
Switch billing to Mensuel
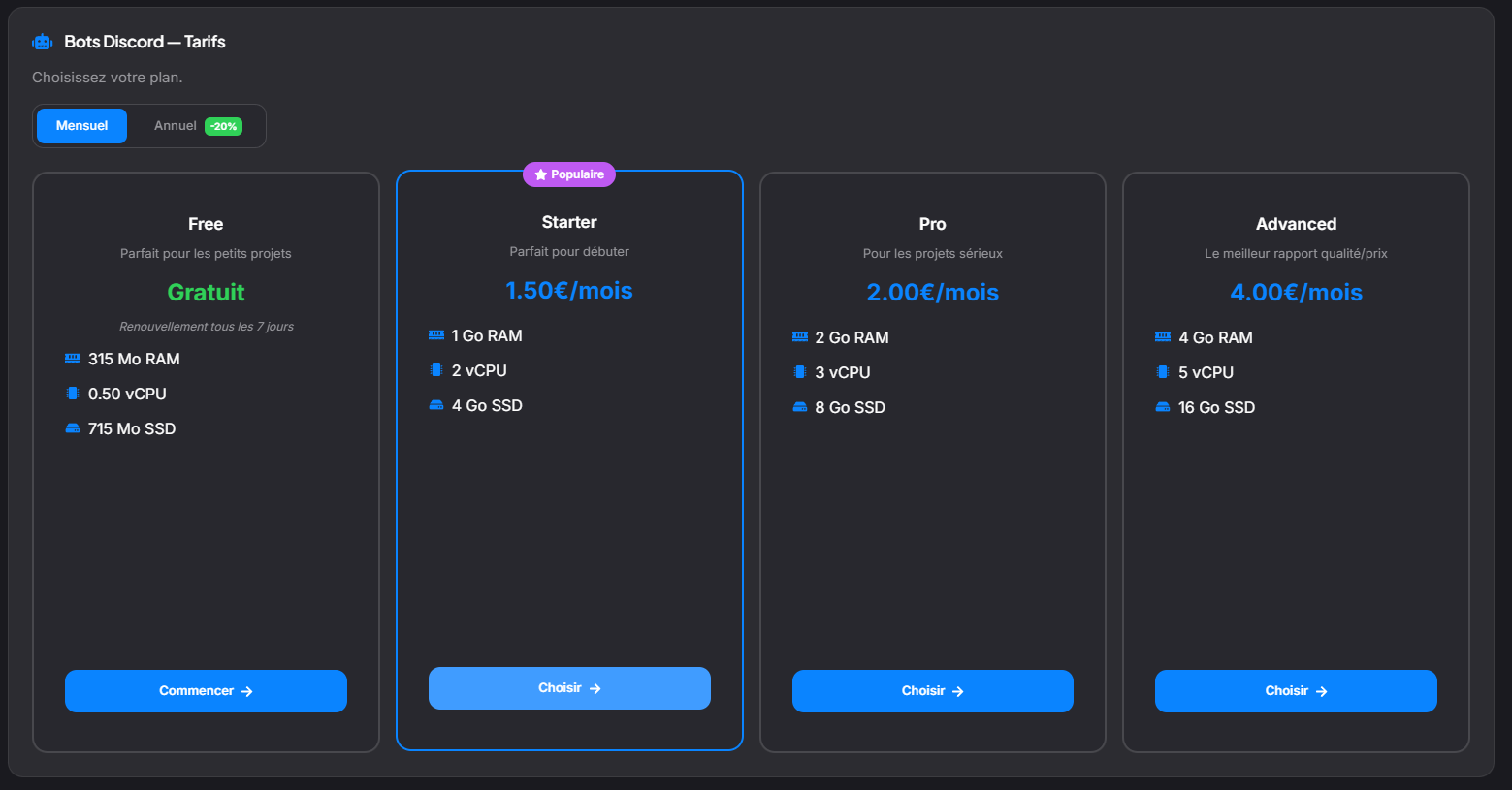pos(81,126)
